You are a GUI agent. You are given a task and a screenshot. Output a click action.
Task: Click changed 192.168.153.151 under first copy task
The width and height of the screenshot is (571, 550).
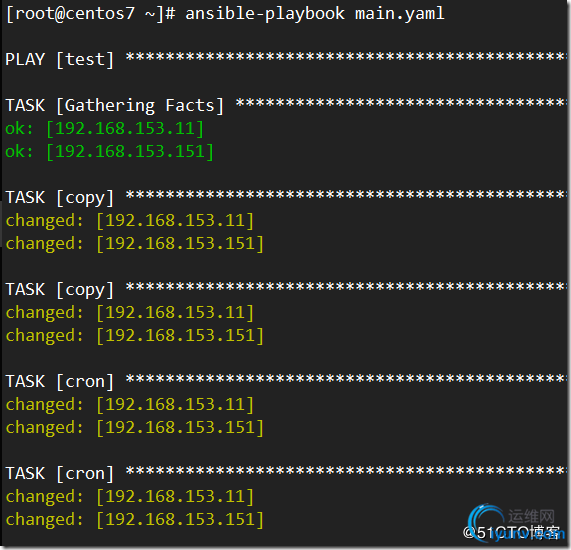coord(135,244)
